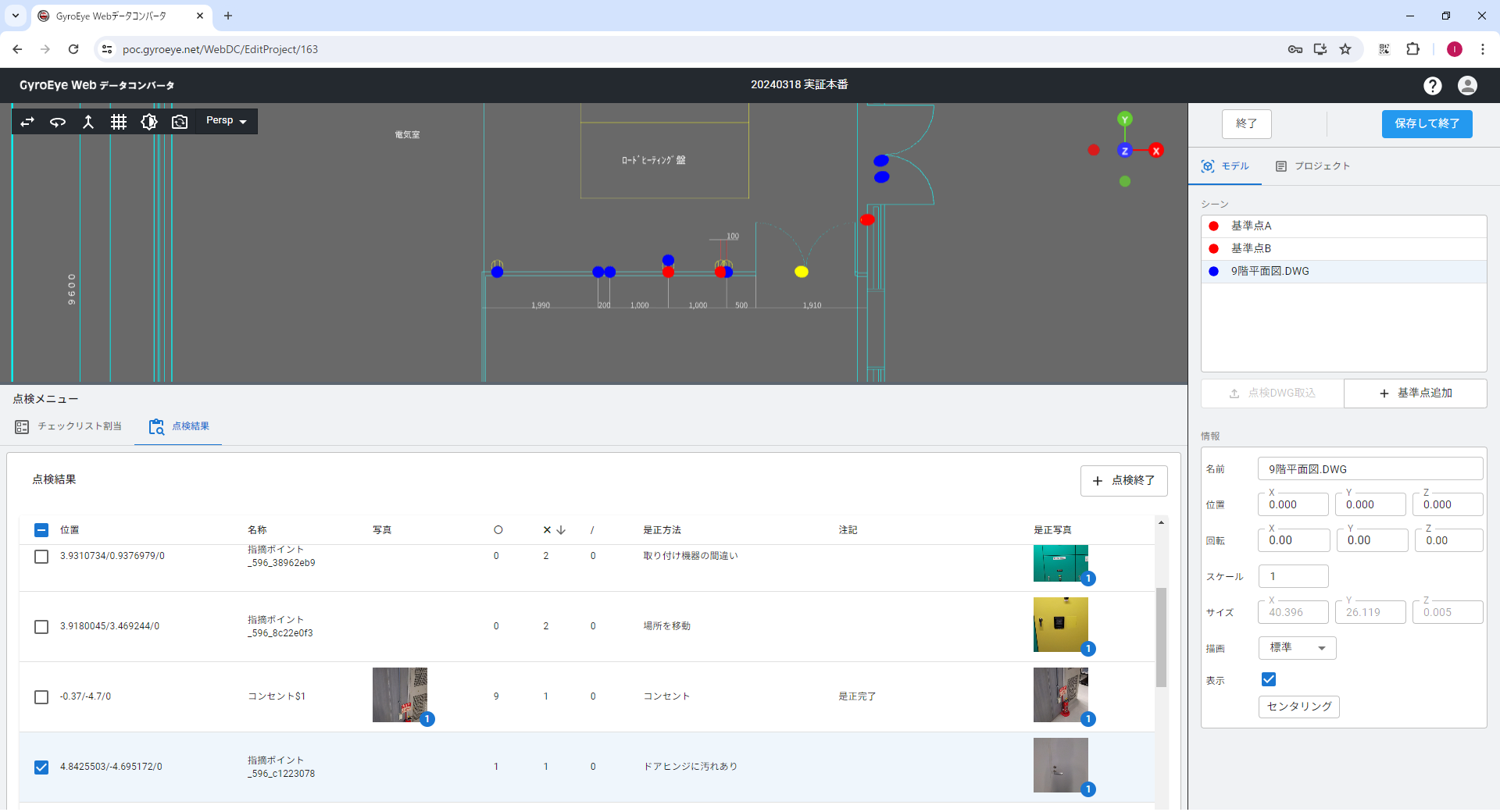Open the Persp view mode dropdown

(226, 121)
